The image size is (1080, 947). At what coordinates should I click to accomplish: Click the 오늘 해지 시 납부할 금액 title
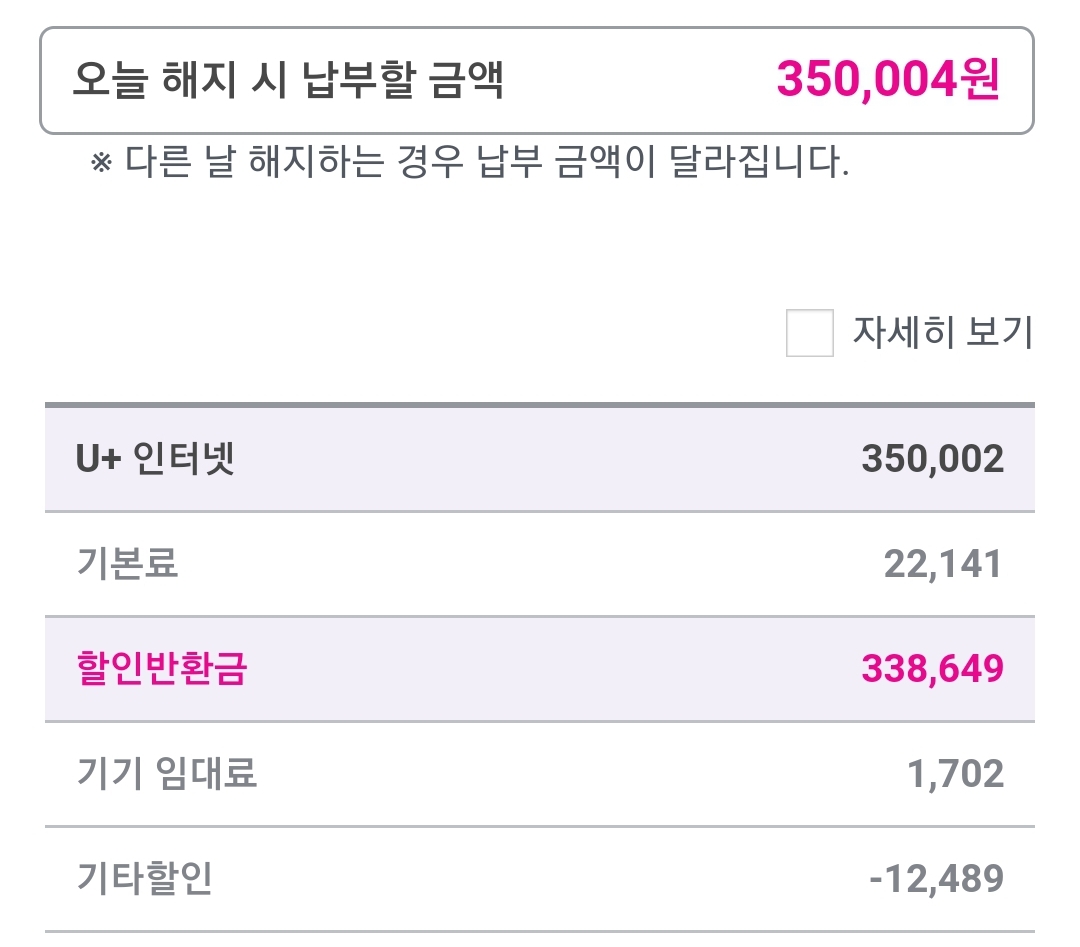tap(288, 81)
